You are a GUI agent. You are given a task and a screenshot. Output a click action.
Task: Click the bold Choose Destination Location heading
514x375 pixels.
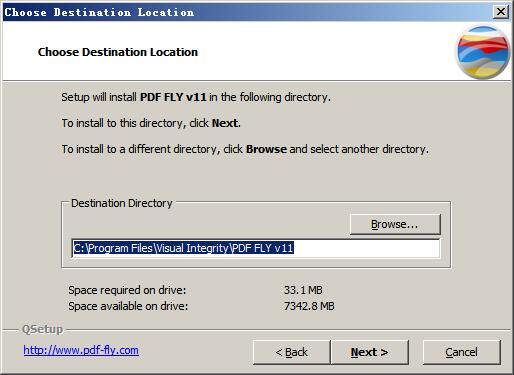pyautogui.click(x=118, y=52)
